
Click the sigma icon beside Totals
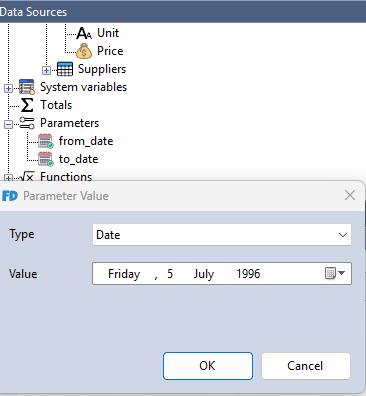pos(27,105)
